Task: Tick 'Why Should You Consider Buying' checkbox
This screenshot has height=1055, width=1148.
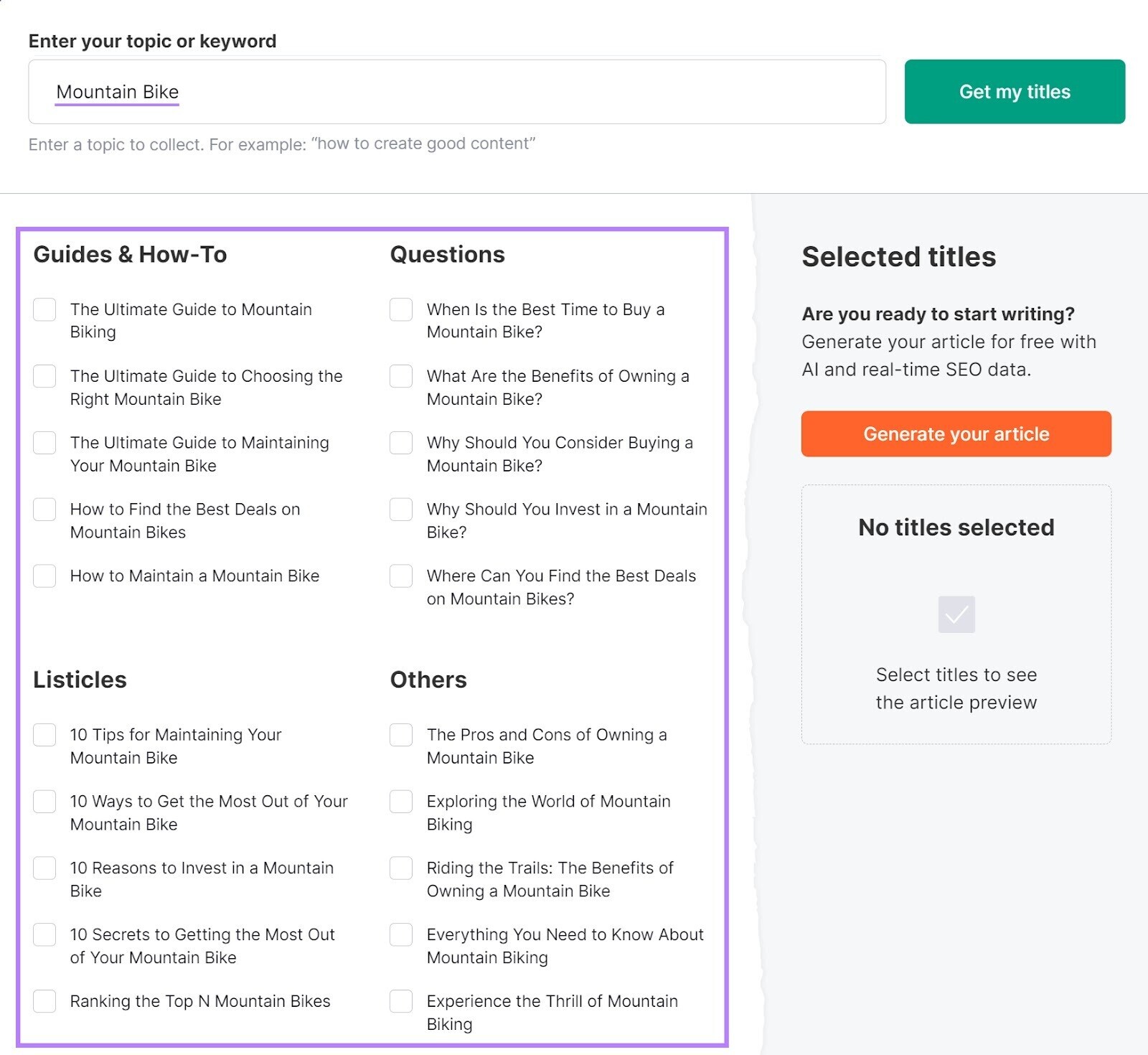Action: (x=401, y=443)
